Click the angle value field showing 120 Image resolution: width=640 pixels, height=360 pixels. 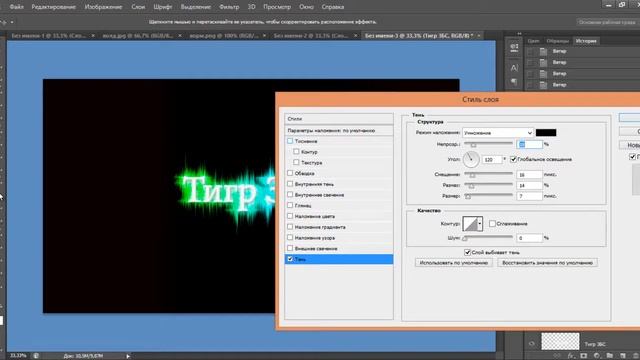click(x=492, y=160)
